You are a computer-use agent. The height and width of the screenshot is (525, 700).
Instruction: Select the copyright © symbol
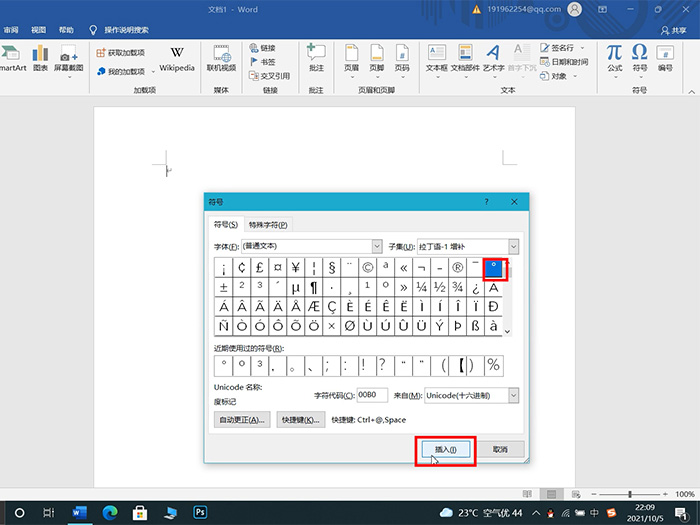point(367,268)
